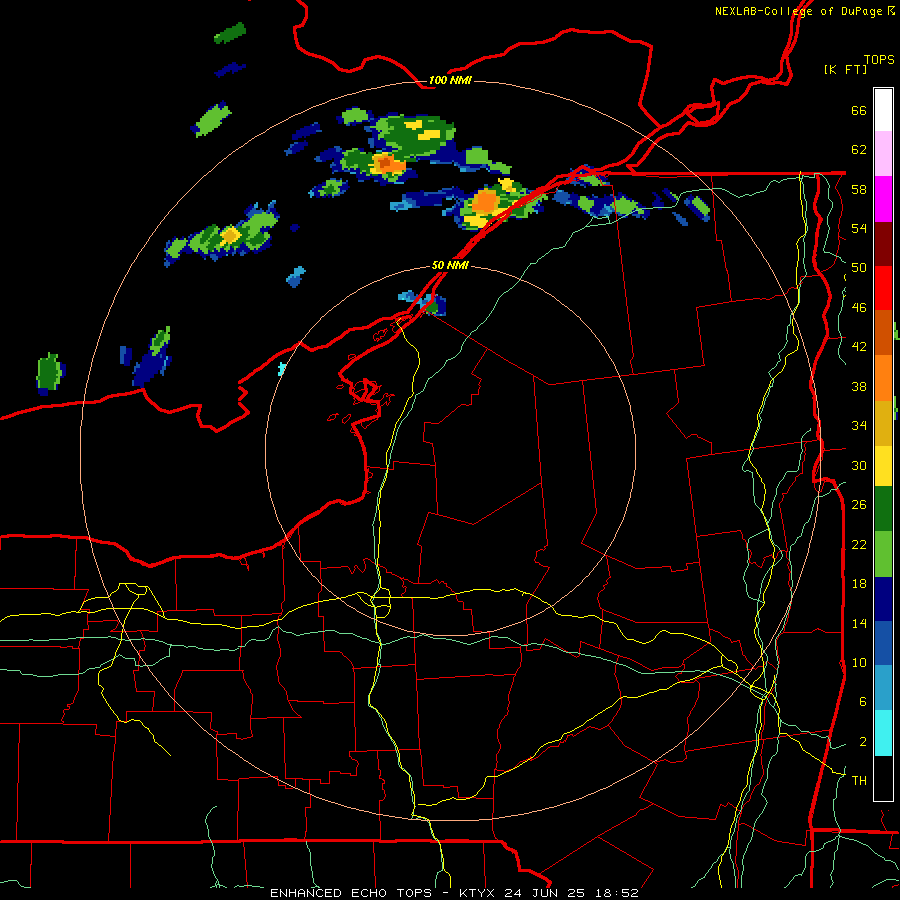900x900 pixels.
Task: Click the legend value 38
Action: [859, 386]
